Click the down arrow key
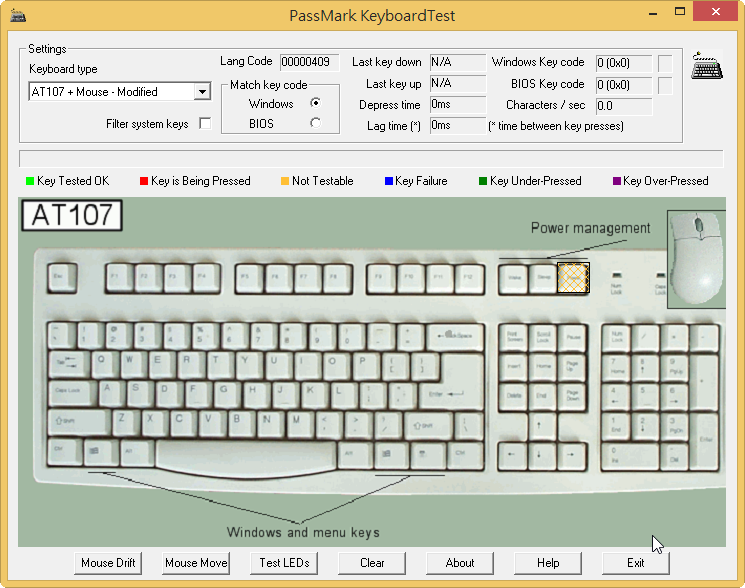 coord(543,455)
